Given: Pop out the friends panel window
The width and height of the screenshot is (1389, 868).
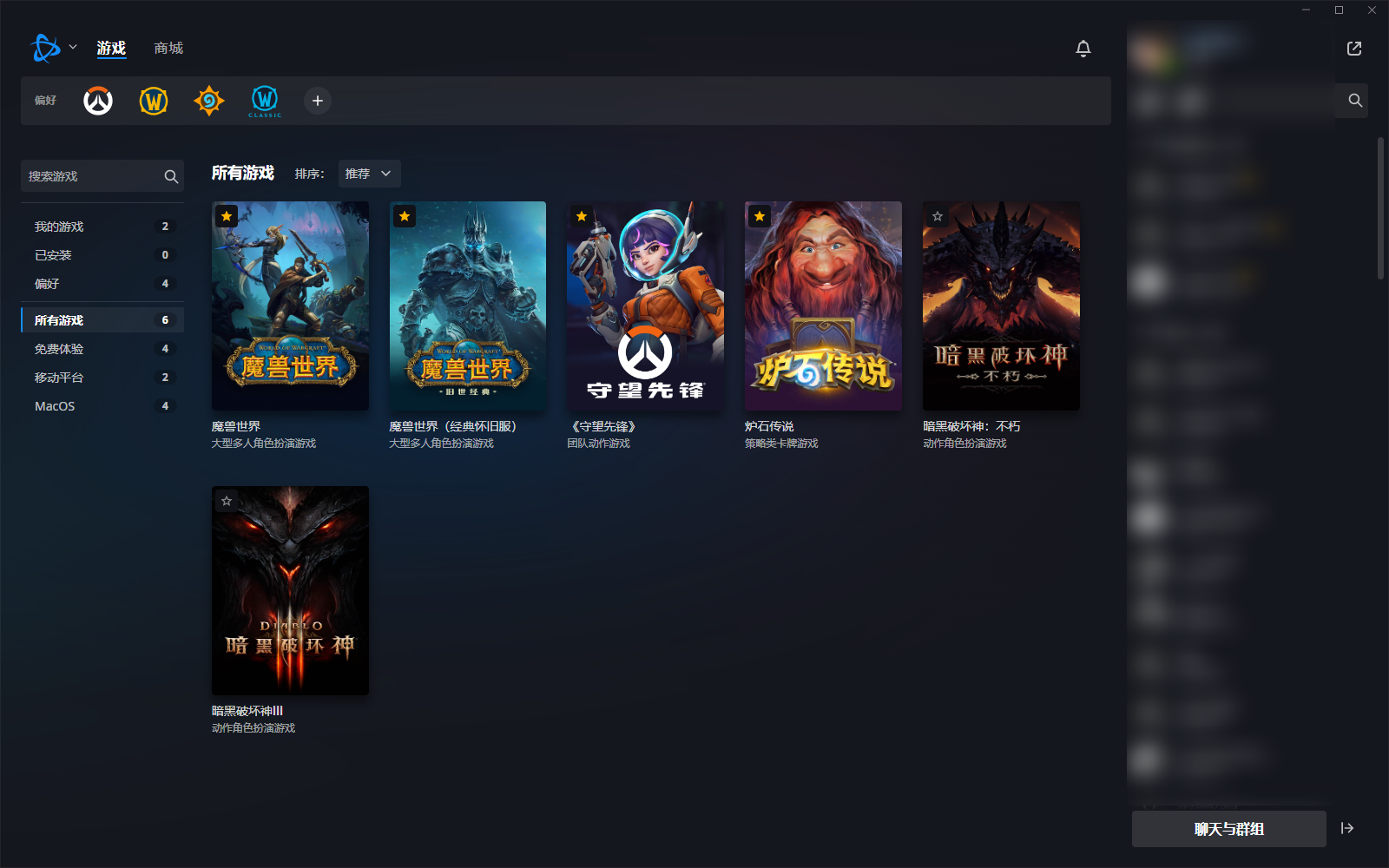Looking at the screenshot, I should pos(1354,49).
